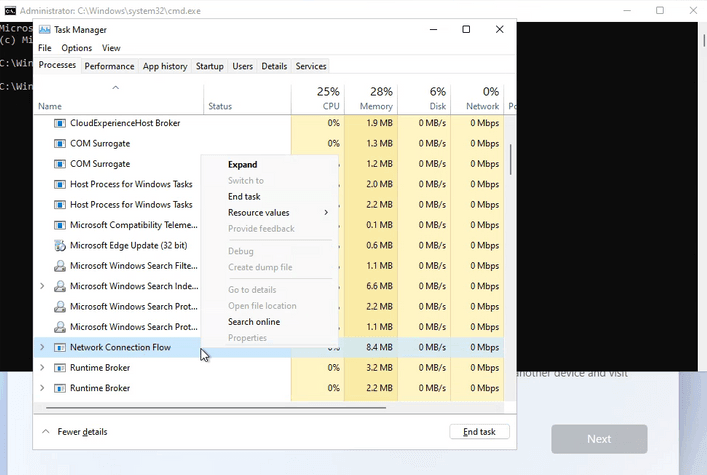The height and width of the screenshot is (475, 707).
Task: Choose Search online in the context menu
Action: [254, 322]
